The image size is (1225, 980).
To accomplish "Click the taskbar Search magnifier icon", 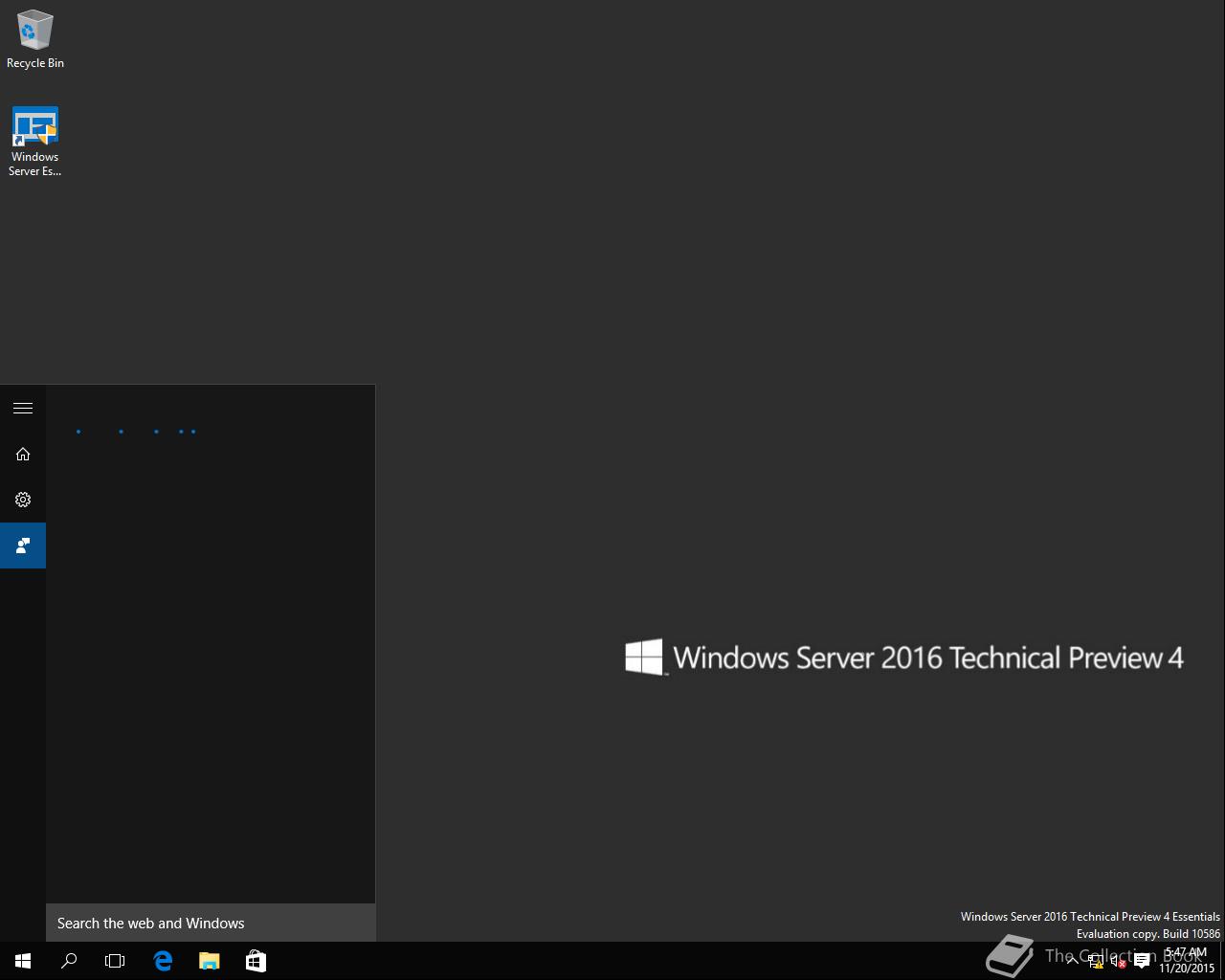I will point(69,961).
